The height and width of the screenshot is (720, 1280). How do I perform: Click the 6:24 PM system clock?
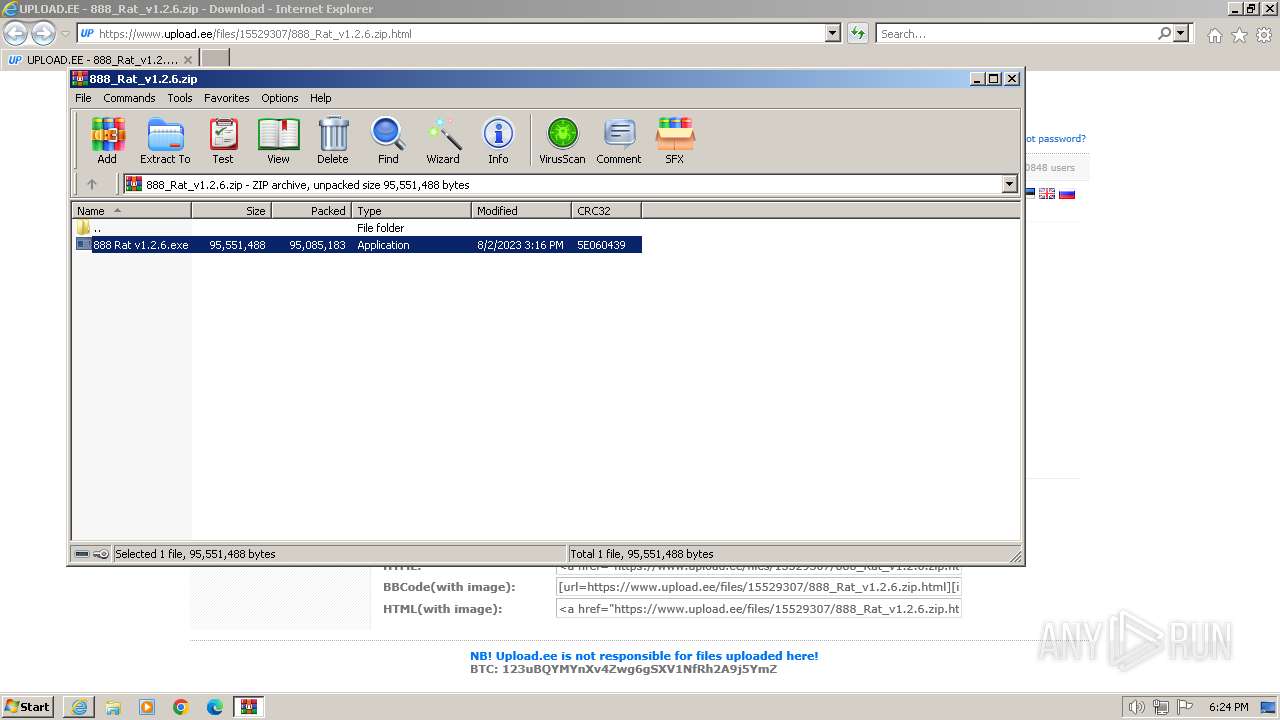point(1229,707)
